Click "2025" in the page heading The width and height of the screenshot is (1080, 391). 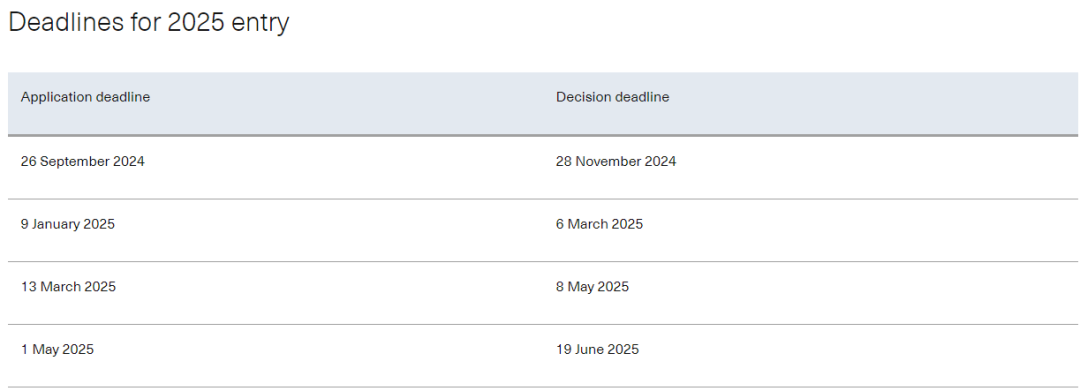(196, 23)
